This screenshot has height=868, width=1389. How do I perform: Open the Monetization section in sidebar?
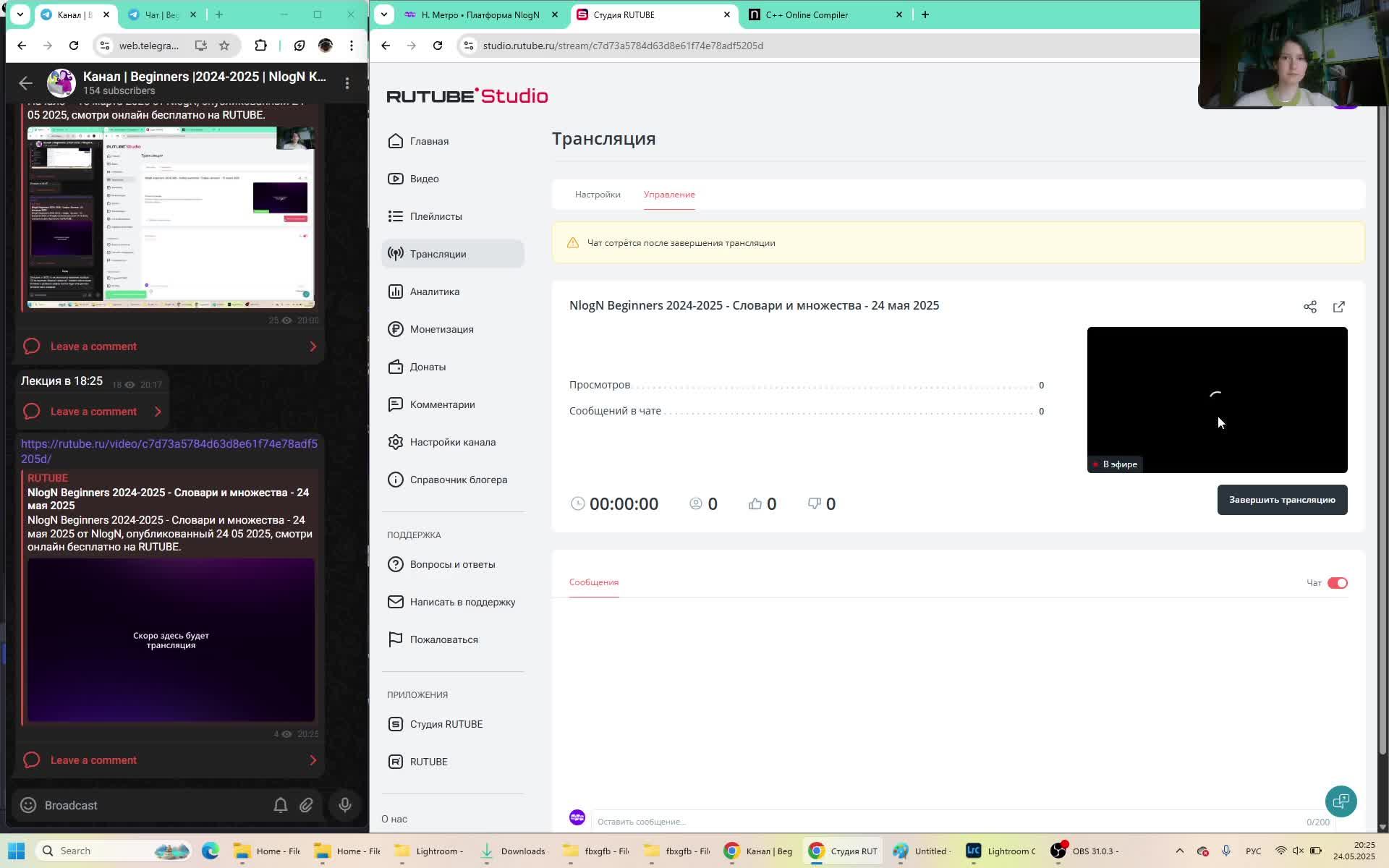point(441,329)
